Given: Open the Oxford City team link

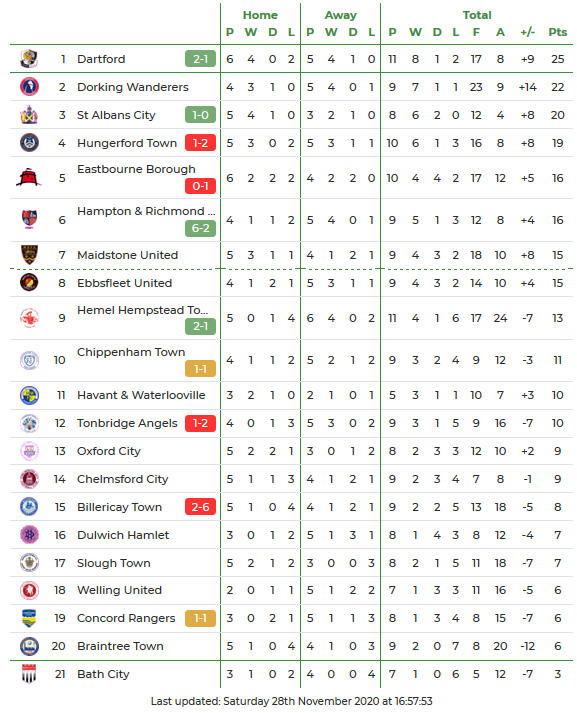Looking at the screenshot, I should click(109, 451).
